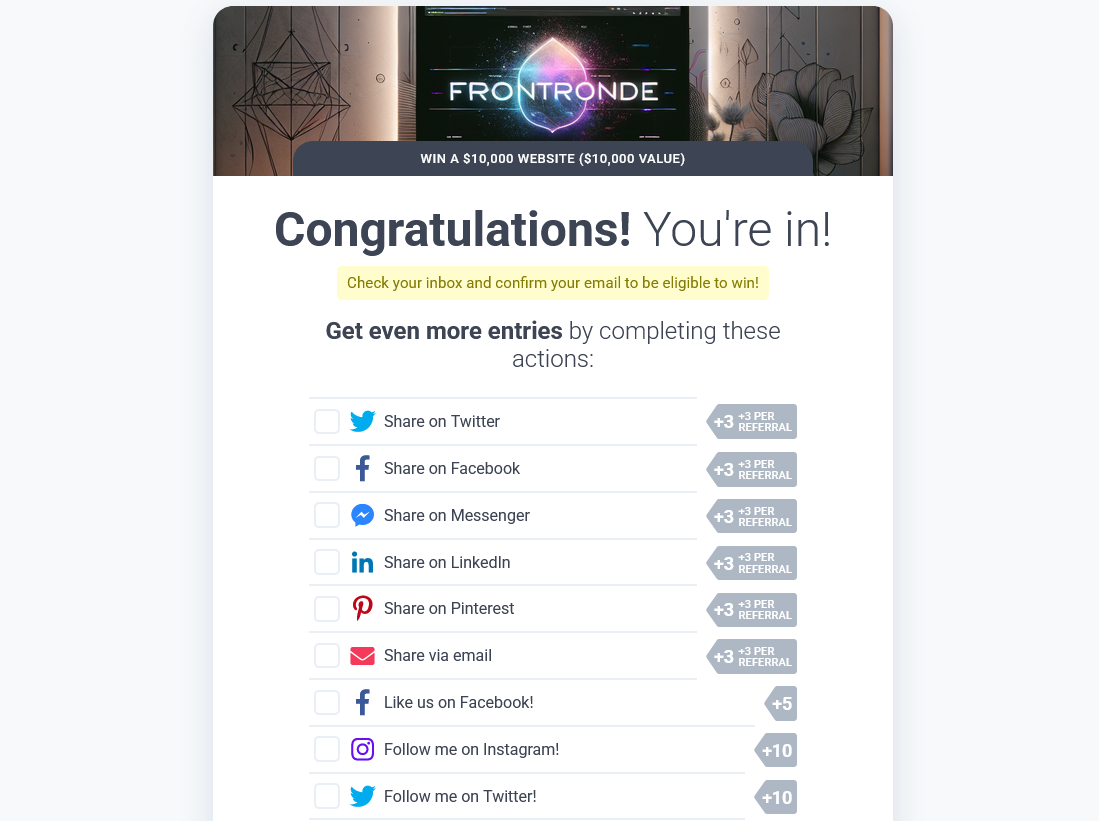The image size is (1099, 821).
Task: Check the Share on LinkedIn box
Action: (x=327, y=563)
